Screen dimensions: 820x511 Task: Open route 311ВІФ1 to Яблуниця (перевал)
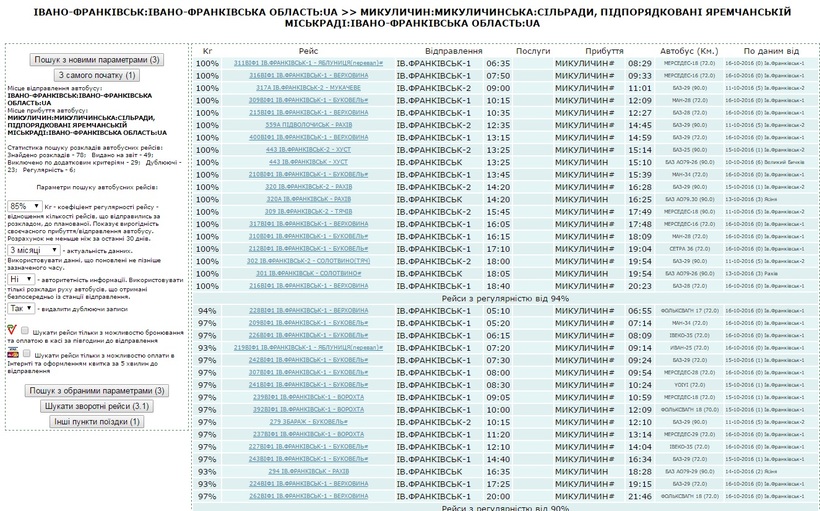(x=308, y=63)
